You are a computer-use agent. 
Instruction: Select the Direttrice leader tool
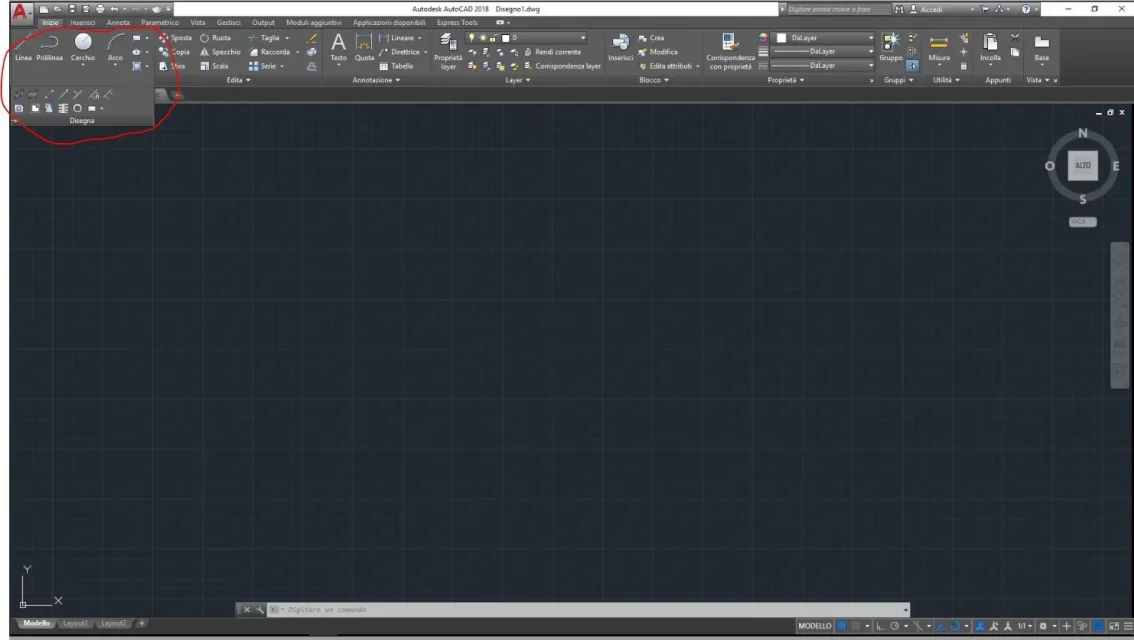[399, 52]
